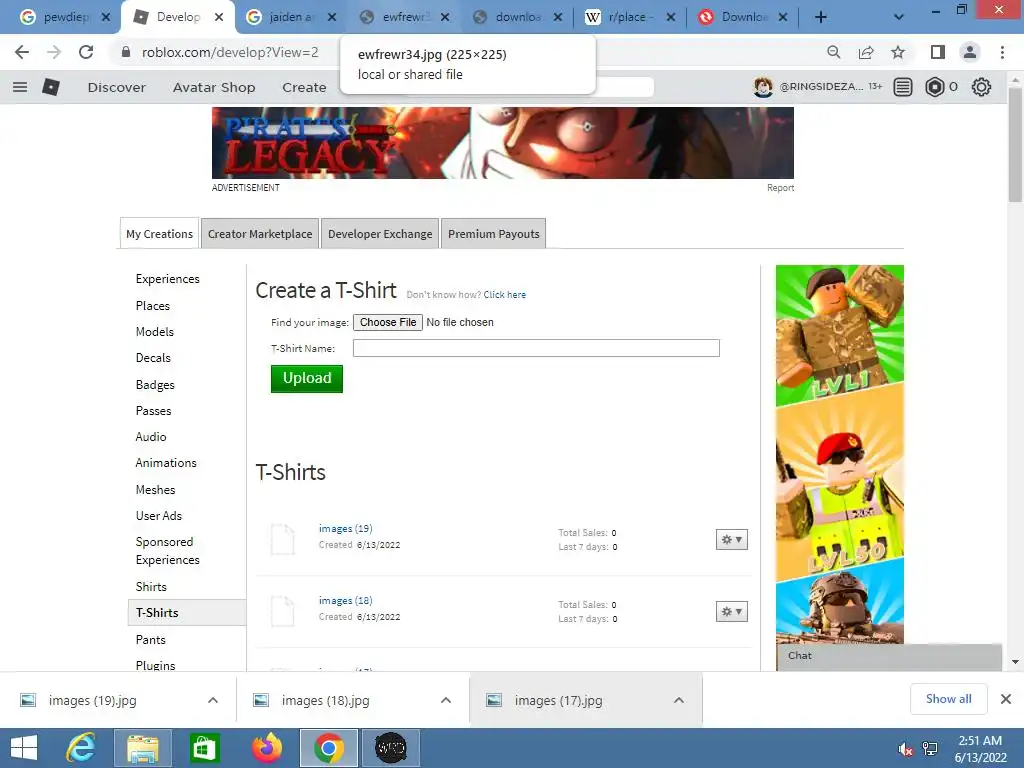This screenshot has height=768, width=1024.
Task: Open the tab search chevron
Action: [899, 18]
